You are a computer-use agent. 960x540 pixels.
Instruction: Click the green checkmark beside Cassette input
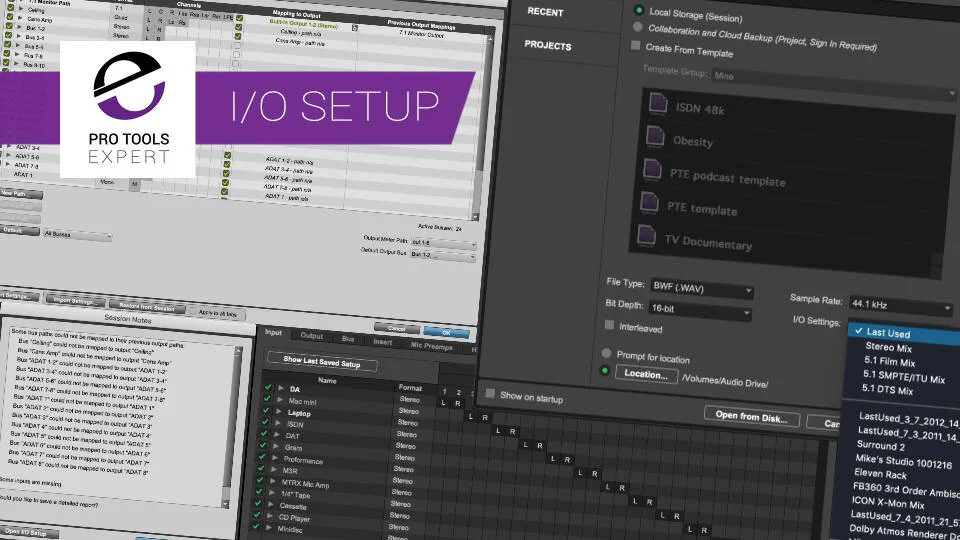point(258,503)
